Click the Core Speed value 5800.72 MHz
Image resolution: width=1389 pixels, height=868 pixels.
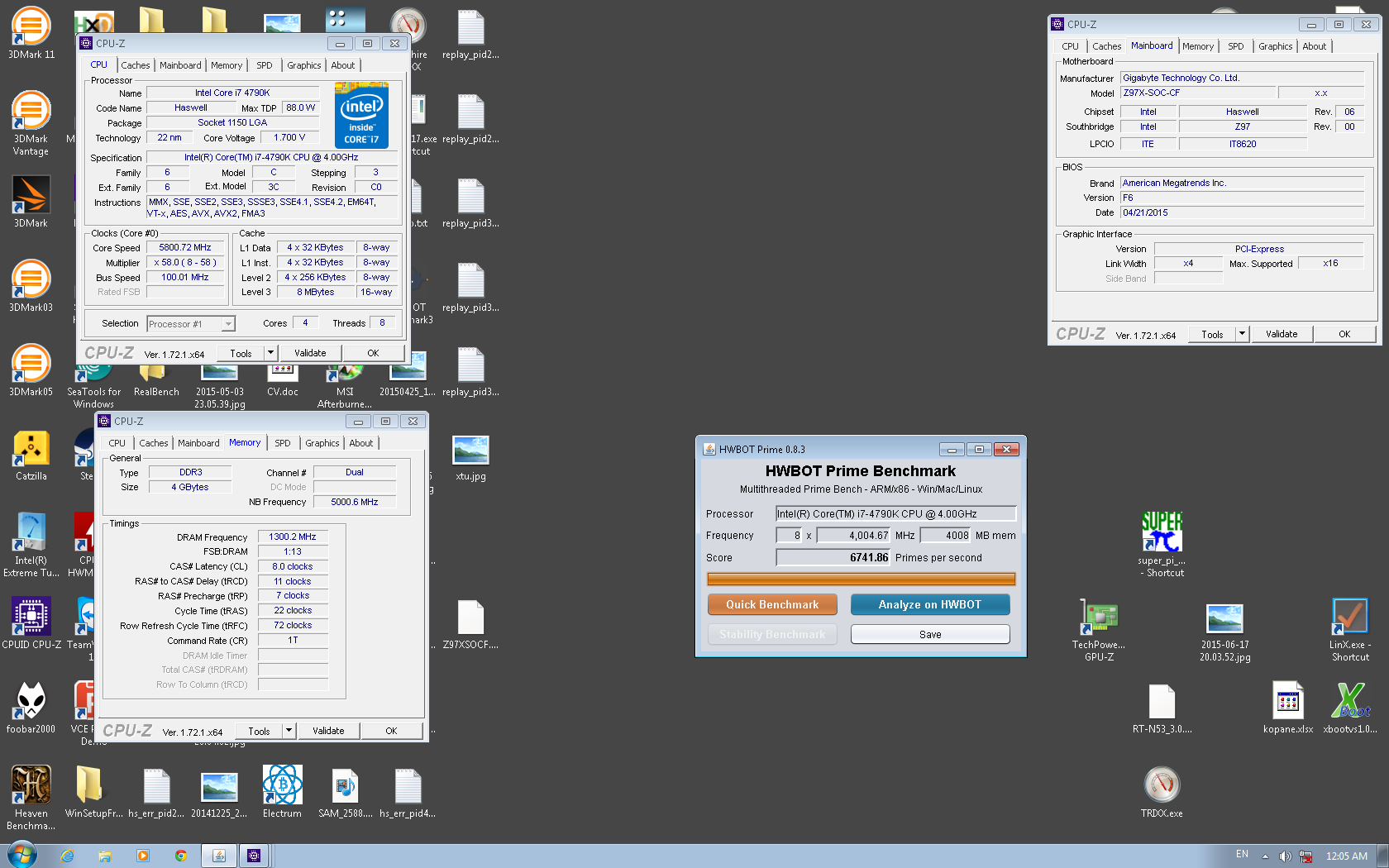pyautogui.click(x=185, y=248)
